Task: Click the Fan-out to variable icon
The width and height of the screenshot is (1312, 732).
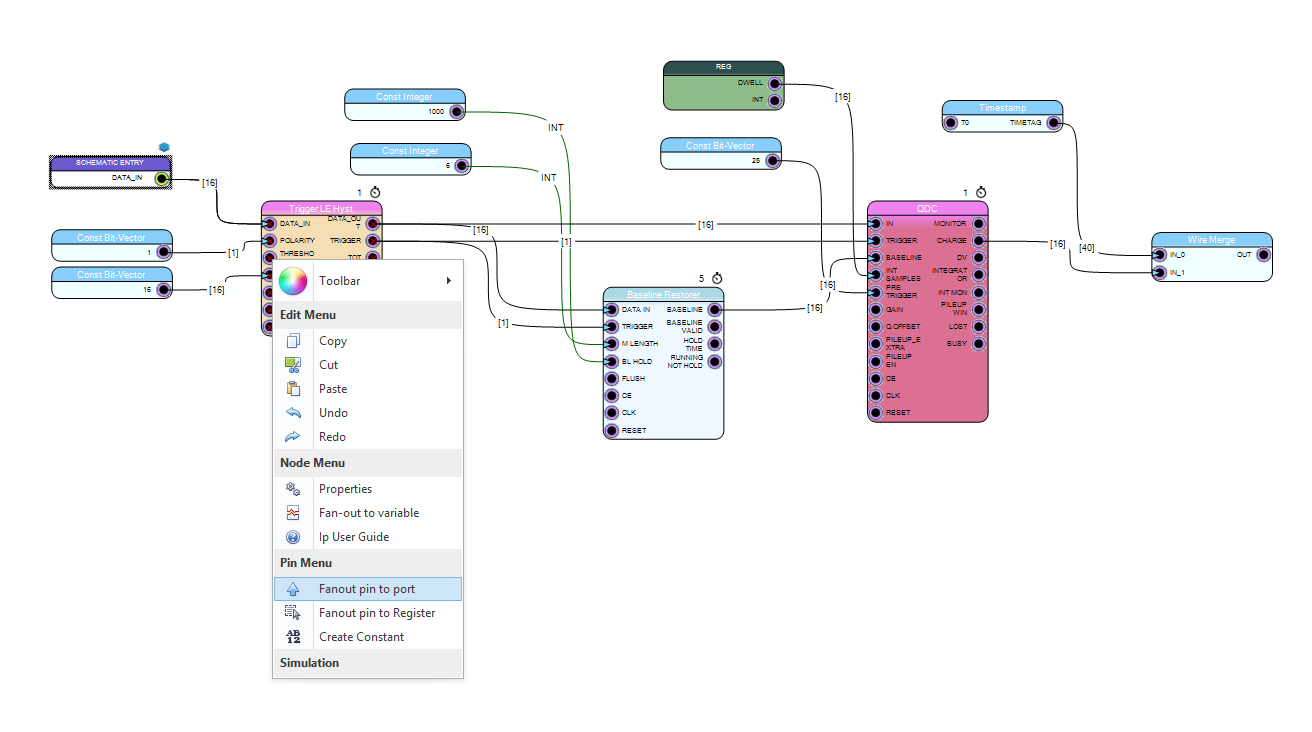Action: [x=293, y=513]
